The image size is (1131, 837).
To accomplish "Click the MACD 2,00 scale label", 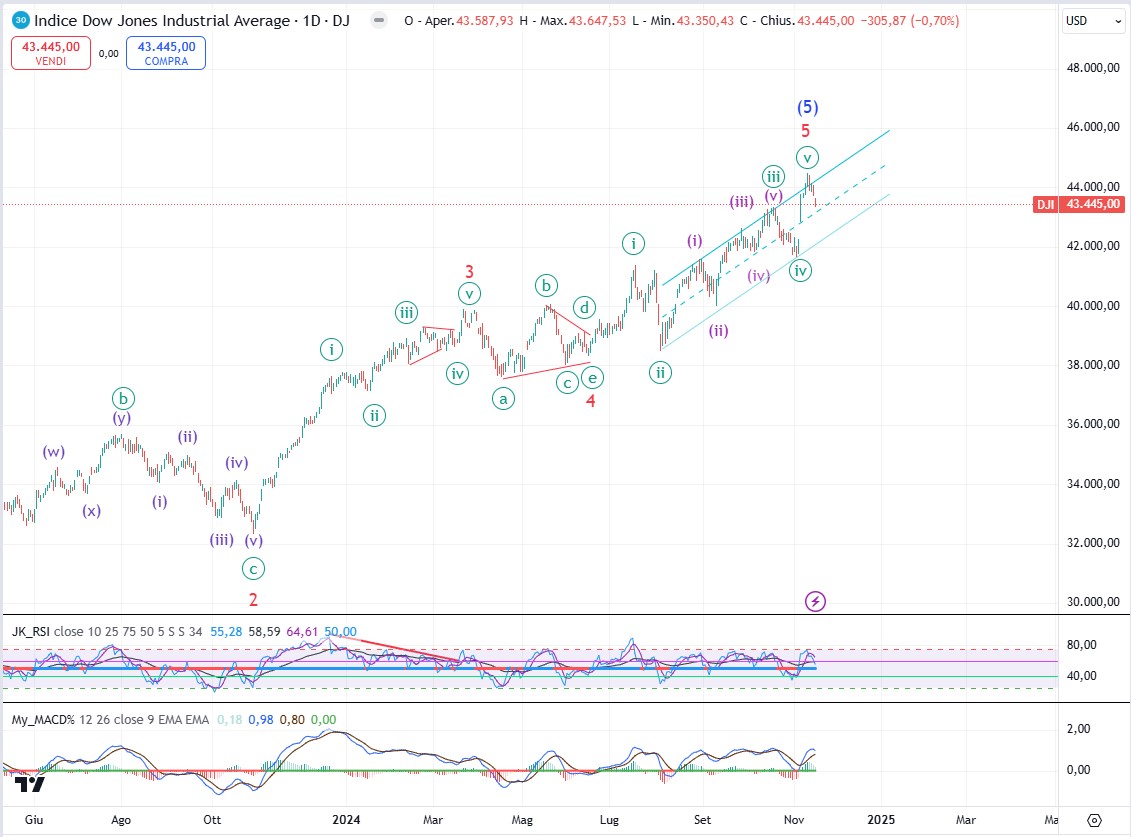I will (1078, 729).
